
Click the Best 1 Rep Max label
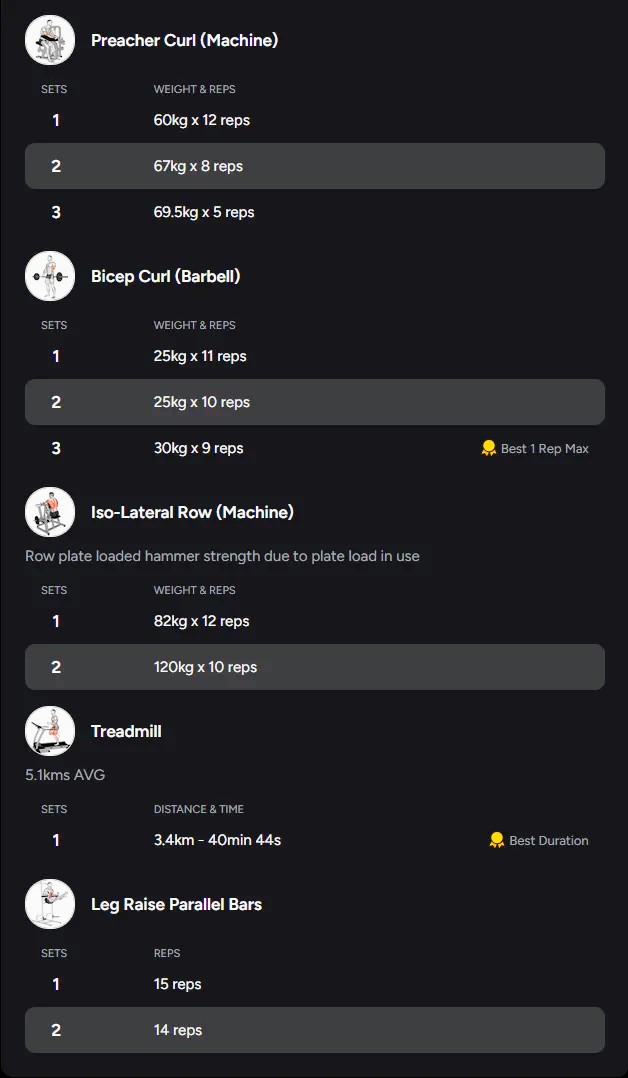click(544, 449)
